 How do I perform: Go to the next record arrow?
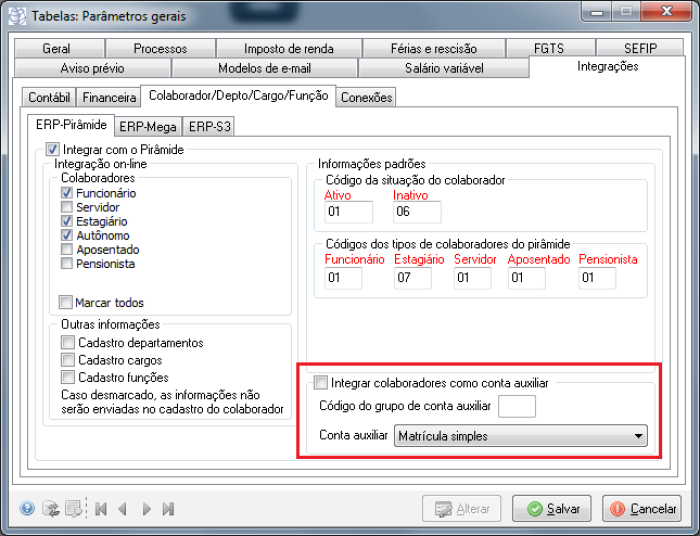coord(147,509)
